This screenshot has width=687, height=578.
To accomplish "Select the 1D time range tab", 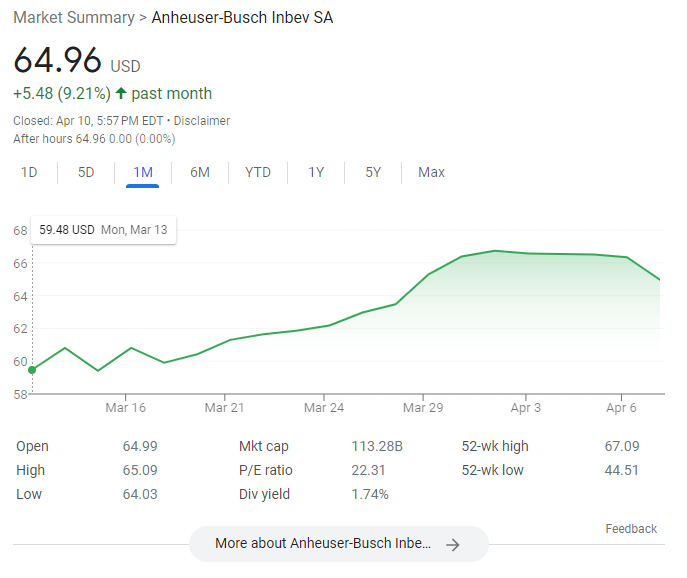I will [x=29, y=172].
